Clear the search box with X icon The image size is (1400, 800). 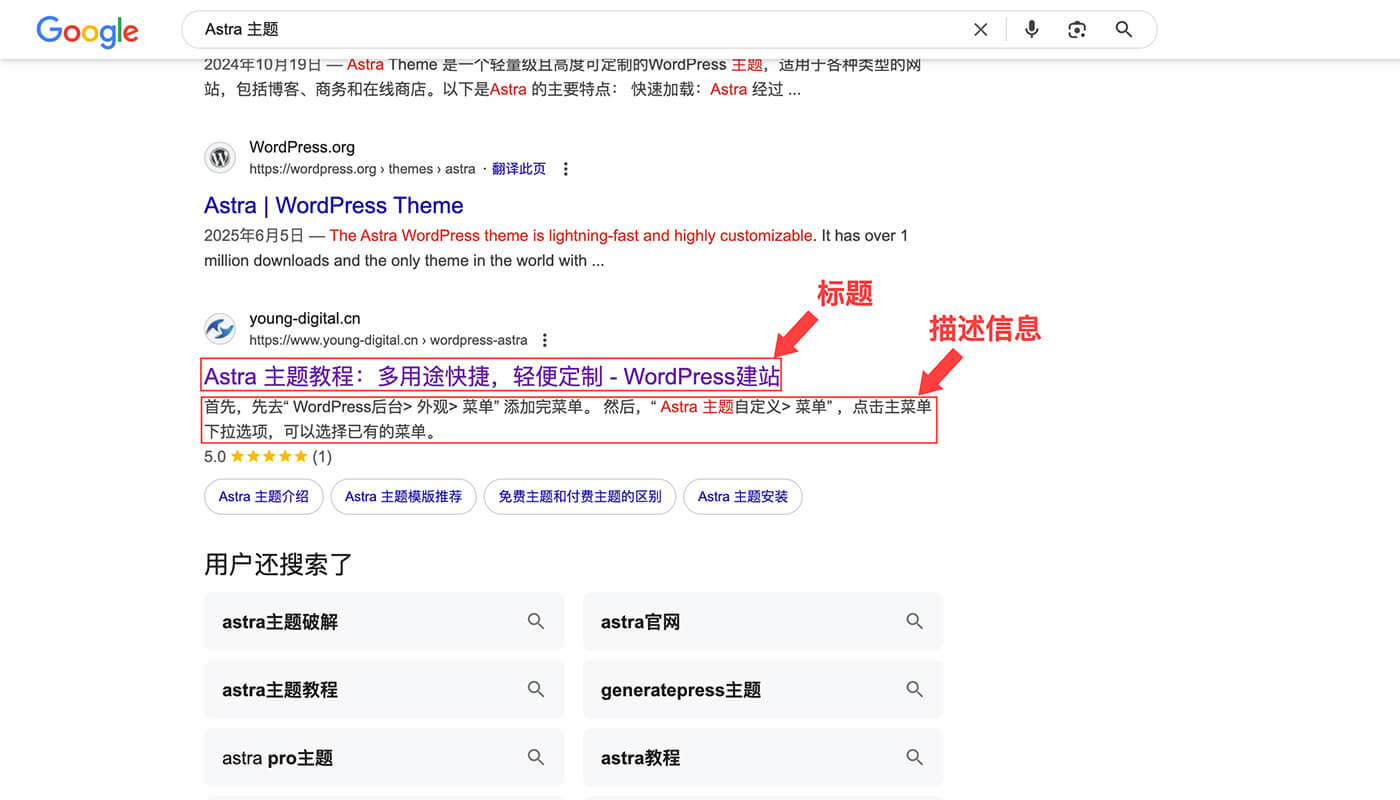pos(981,30)
